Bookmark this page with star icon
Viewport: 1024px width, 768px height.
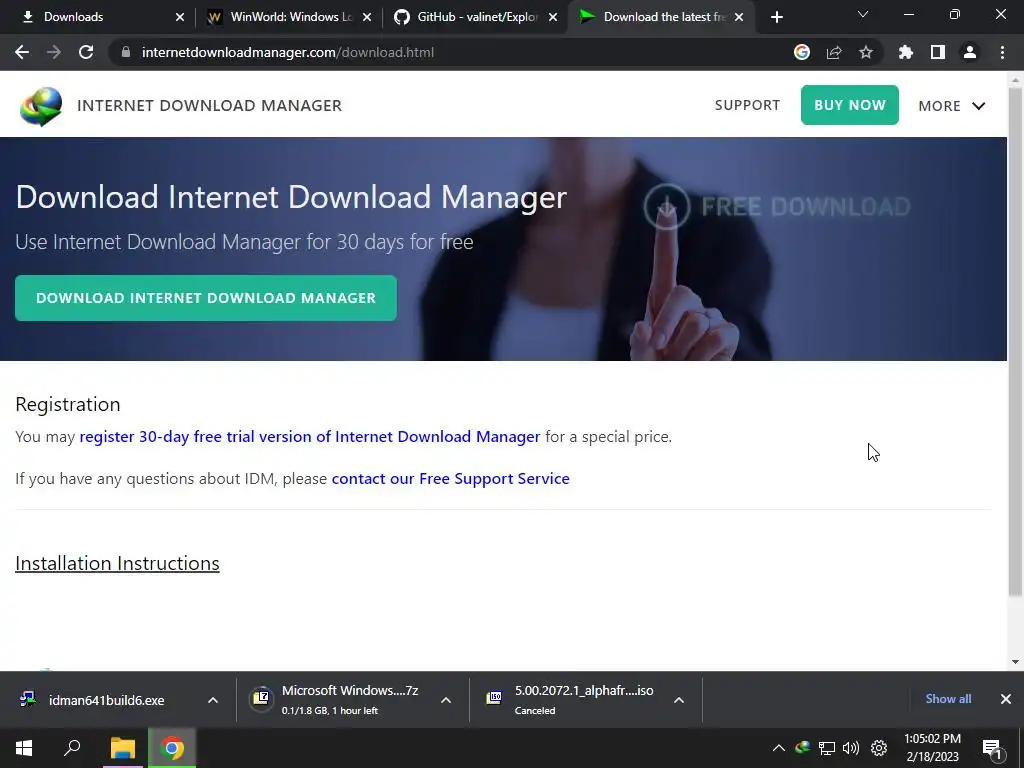click(x=866, y=52)
